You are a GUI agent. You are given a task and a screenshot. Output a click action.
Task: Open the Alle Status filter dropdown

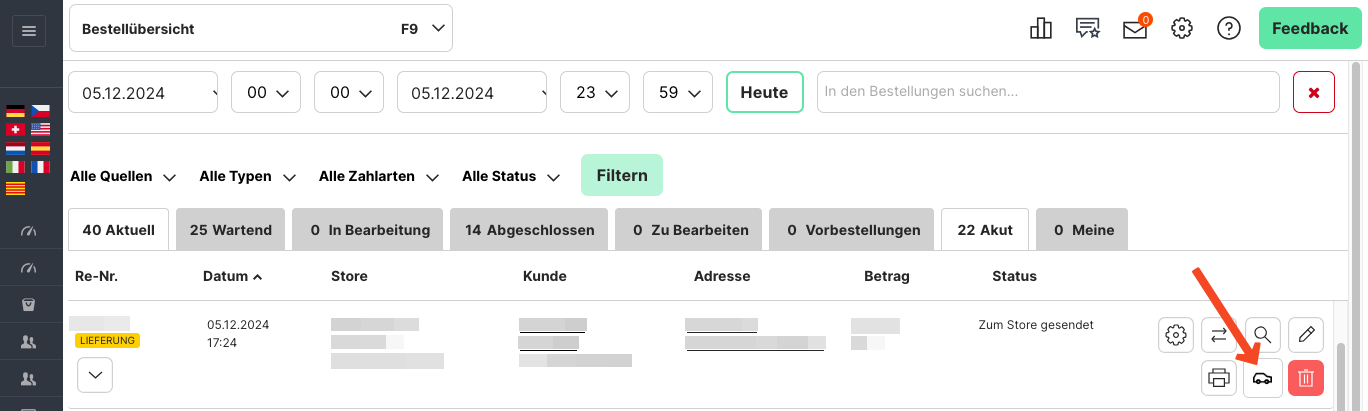point(512,177)
